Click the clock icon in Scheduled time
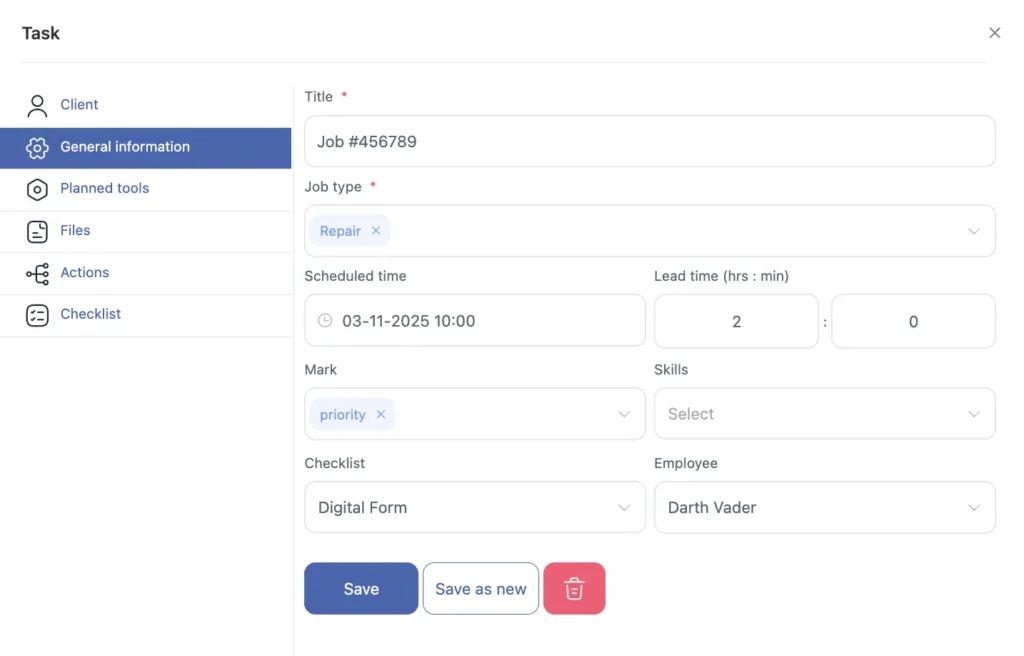 tap(323, 320)
